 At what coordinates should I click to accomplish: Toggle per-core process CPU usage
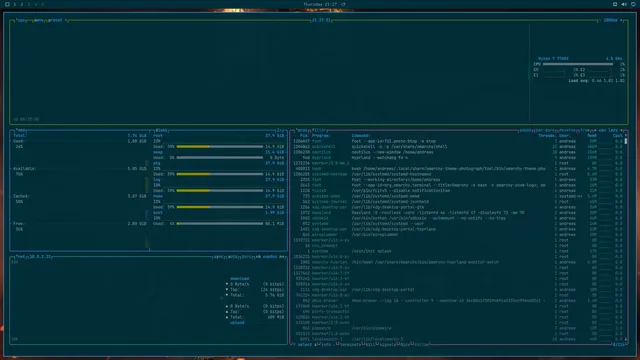pos(545,131)
